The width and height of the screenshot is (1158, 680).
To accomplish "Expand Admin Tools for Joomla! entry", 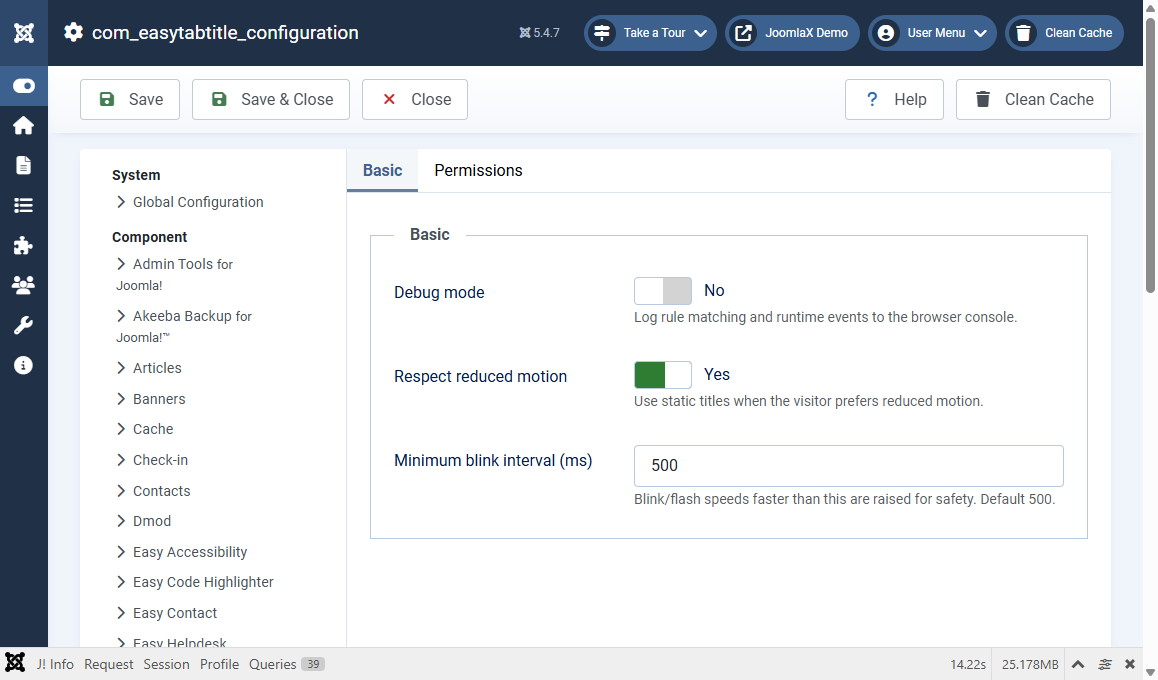I will pos(174,274).
